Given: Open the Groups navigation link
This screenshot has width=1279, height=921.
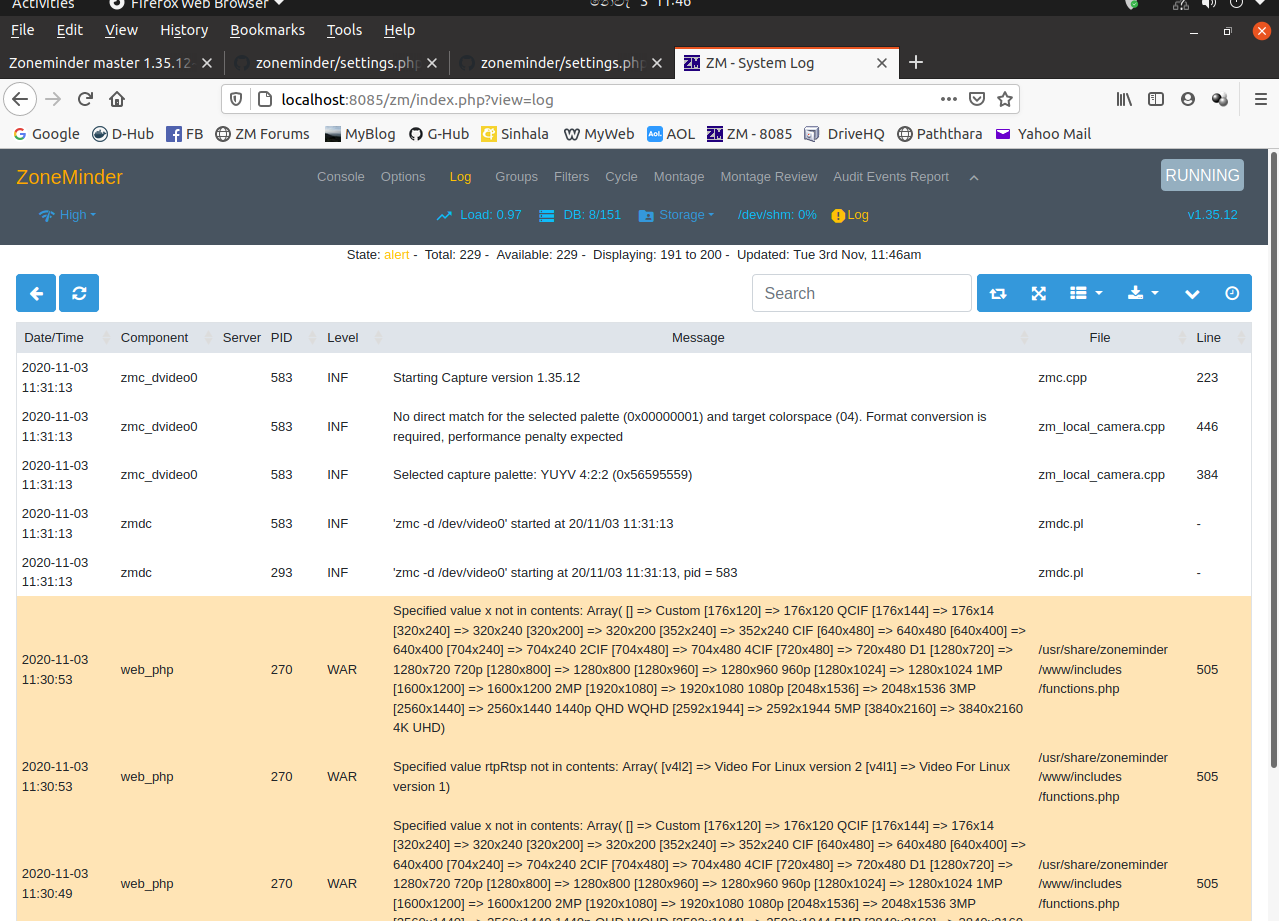Looking at the screenshot, I should tap(516, 176).
